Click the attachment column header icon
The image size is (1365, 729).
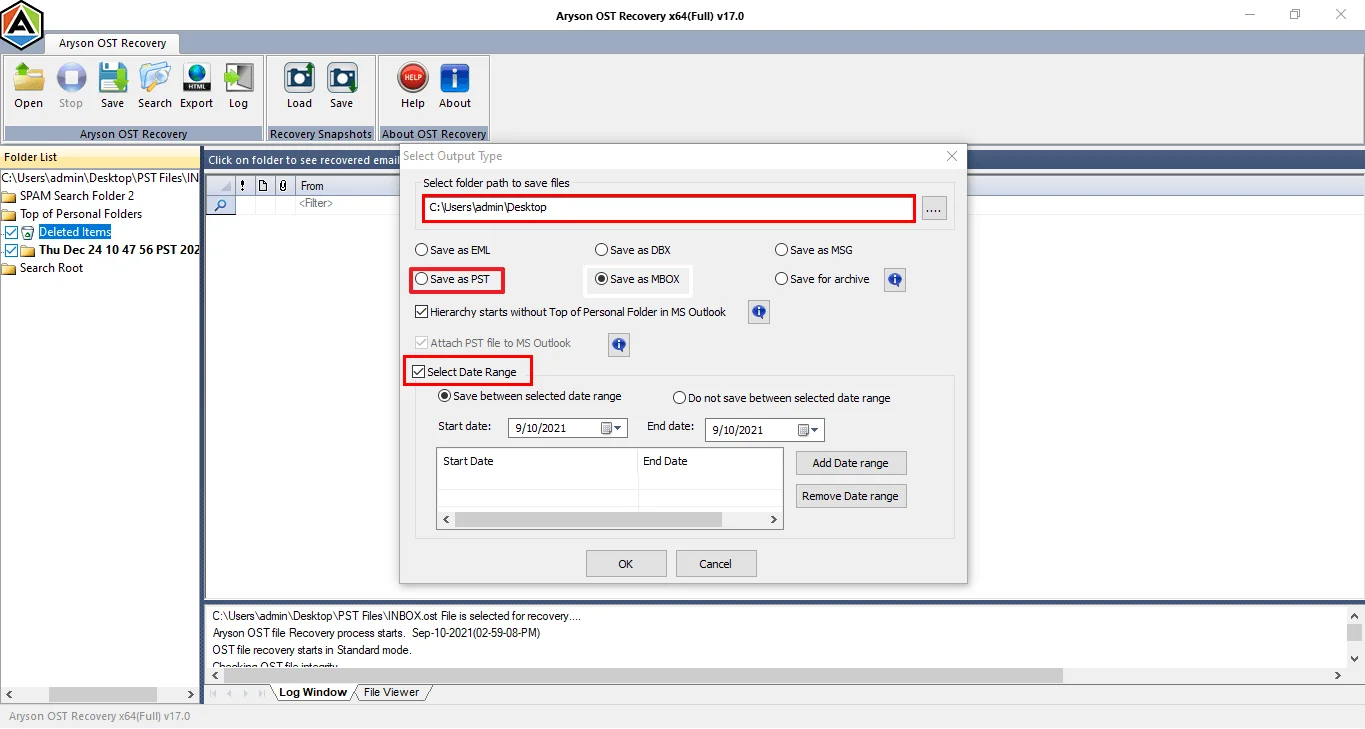[283, 186]
